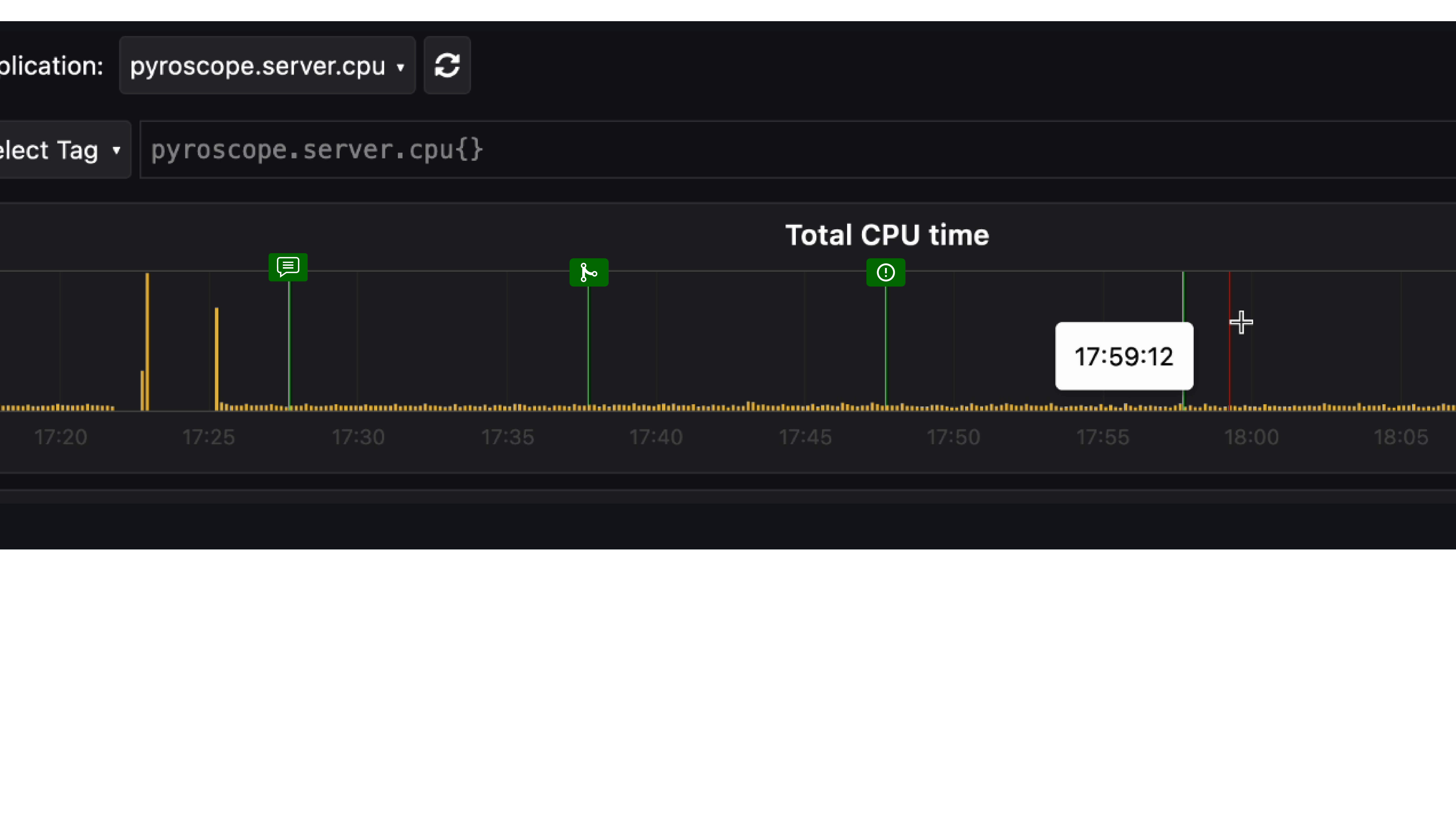Click the refresh icon button

(447, 66)
